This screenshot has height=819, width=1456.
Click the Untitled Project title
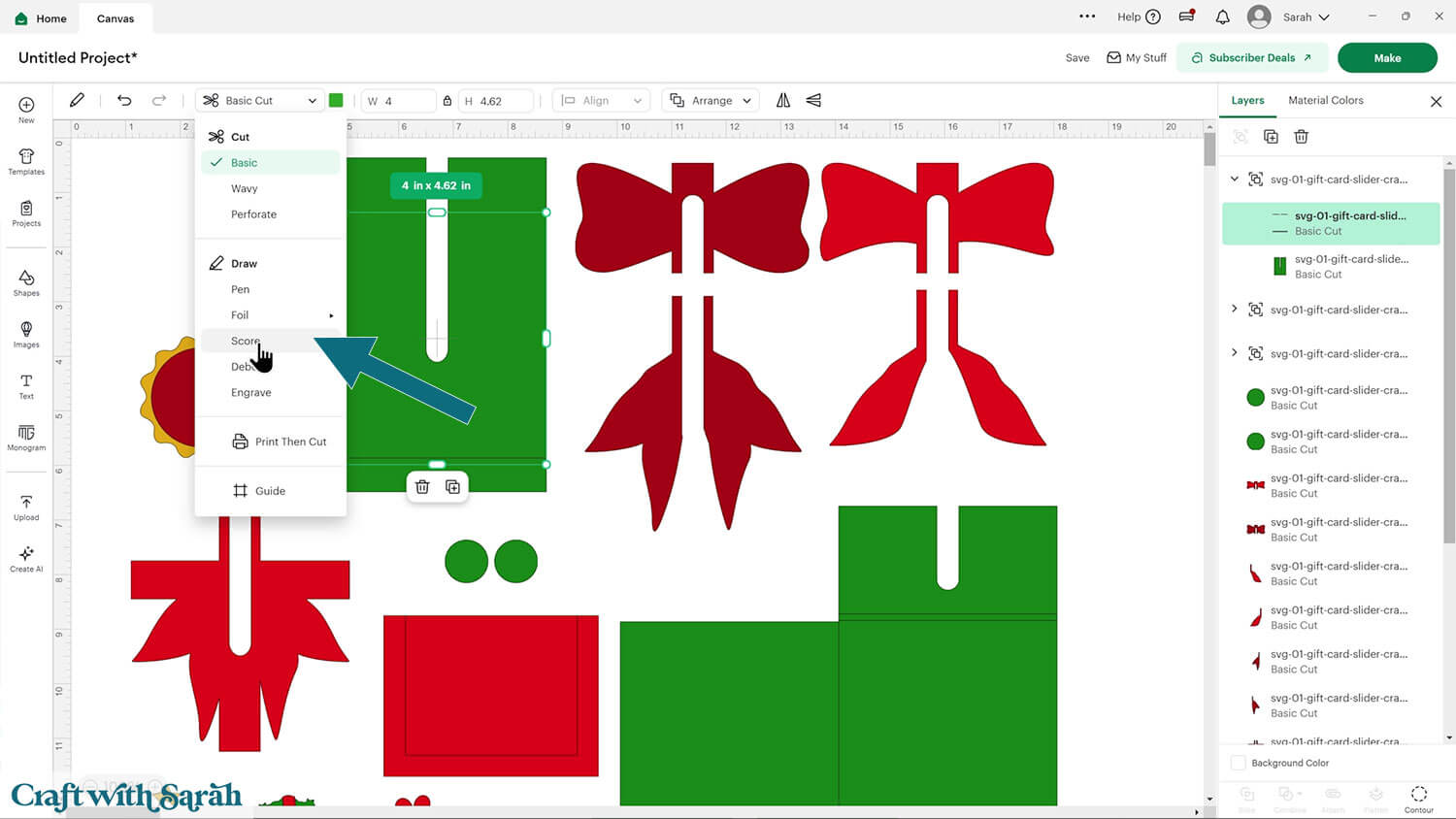point(78,57)
